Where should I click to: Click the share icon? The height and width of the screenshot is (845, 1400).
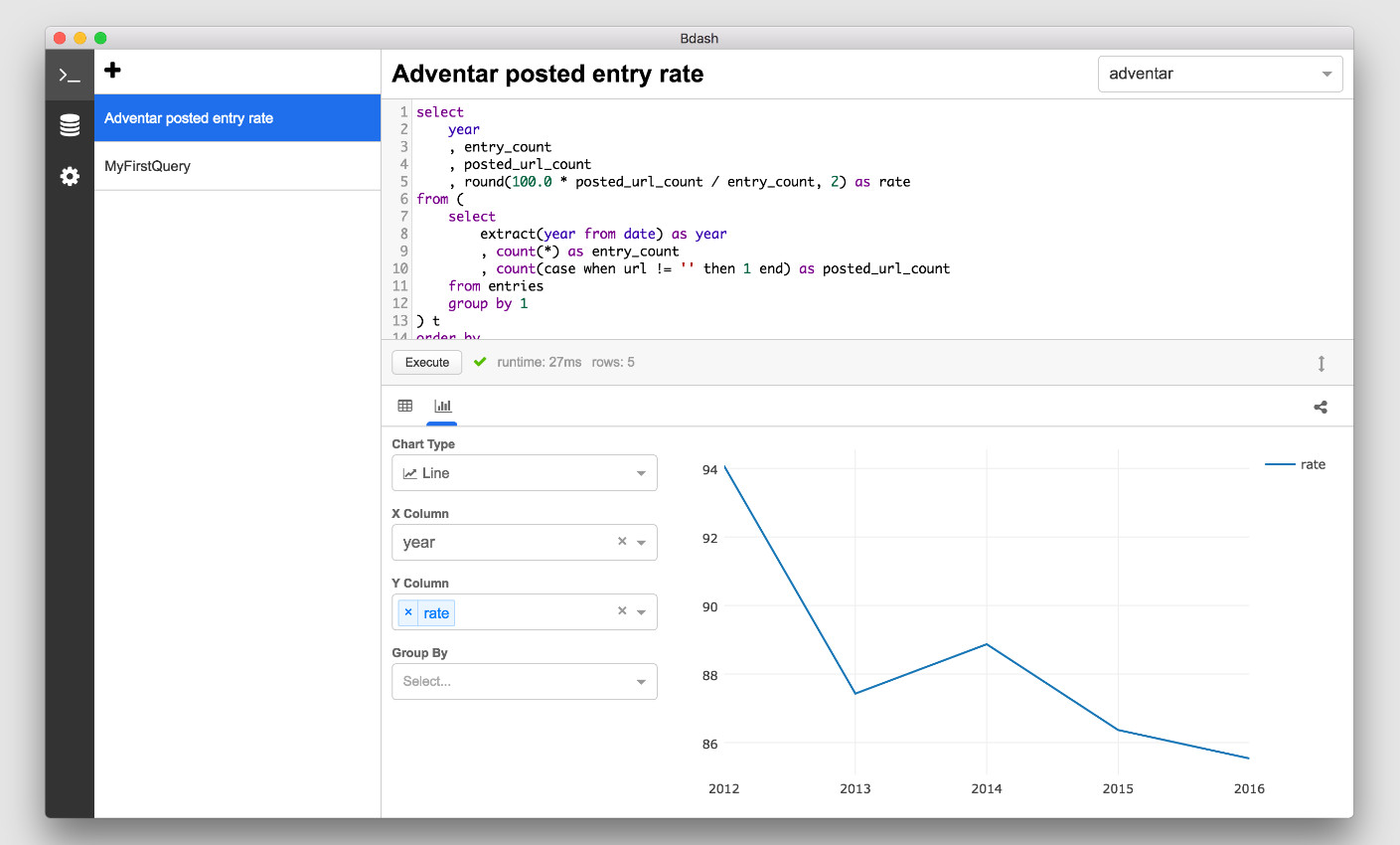[x=1321, y=407]
